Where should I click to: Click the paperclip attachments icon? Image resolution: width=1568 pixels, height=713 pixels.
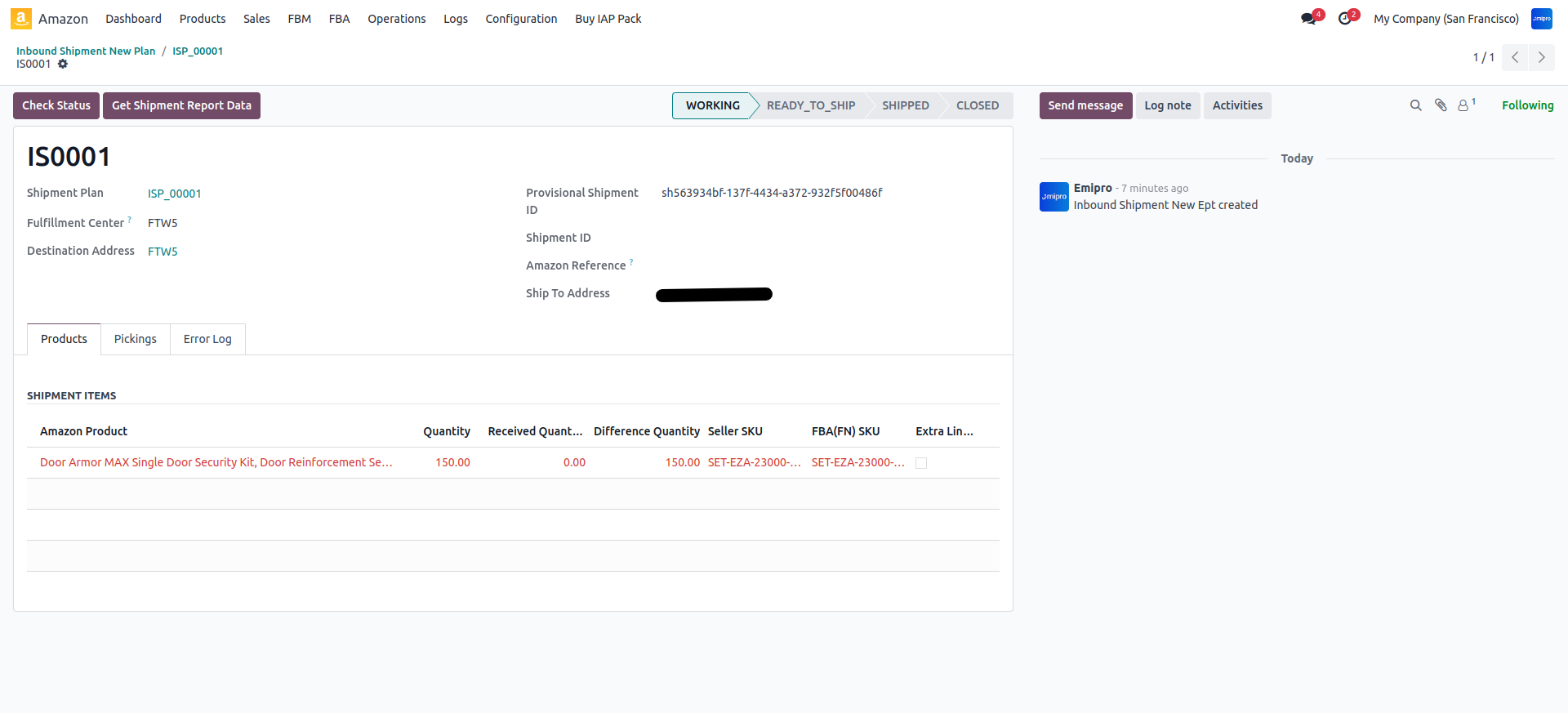(x=1441, y=105)
